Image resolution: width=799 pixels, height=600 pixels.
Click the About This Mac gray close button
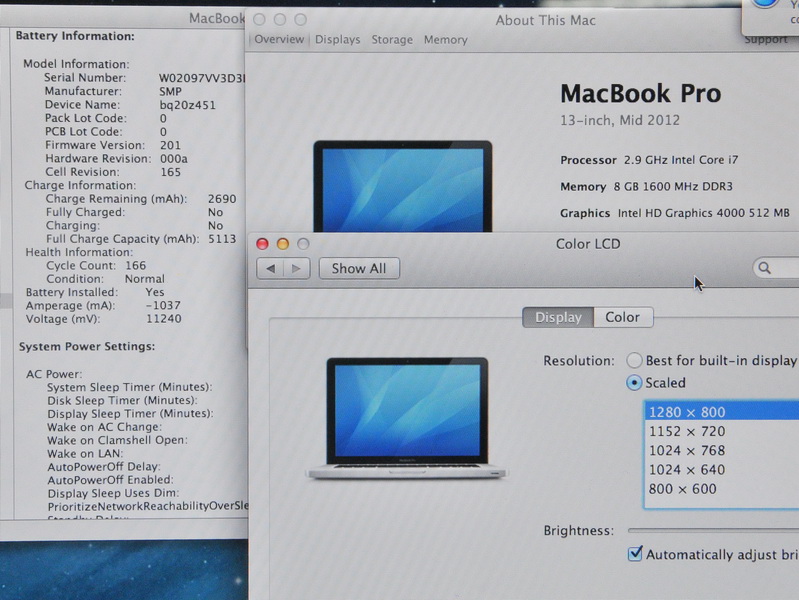259,19
